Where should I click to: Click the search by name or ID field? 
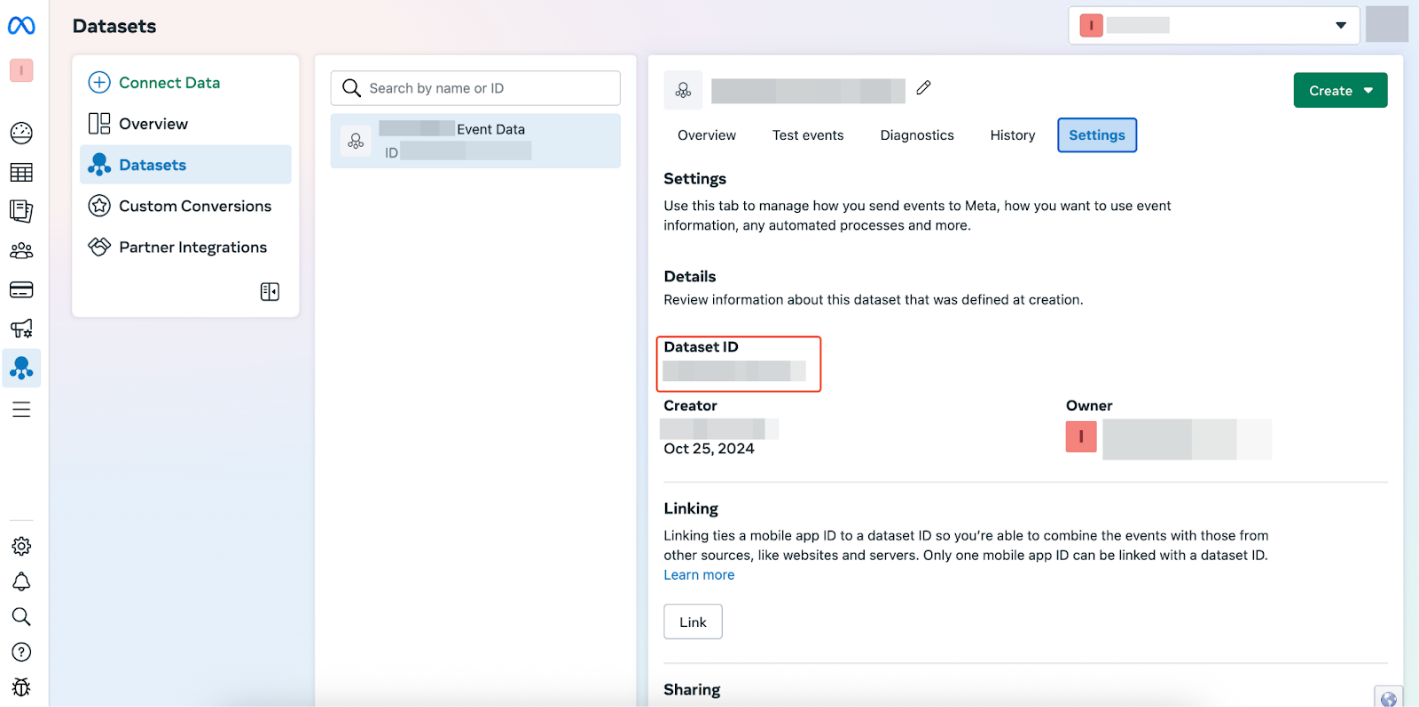[475, 88]
